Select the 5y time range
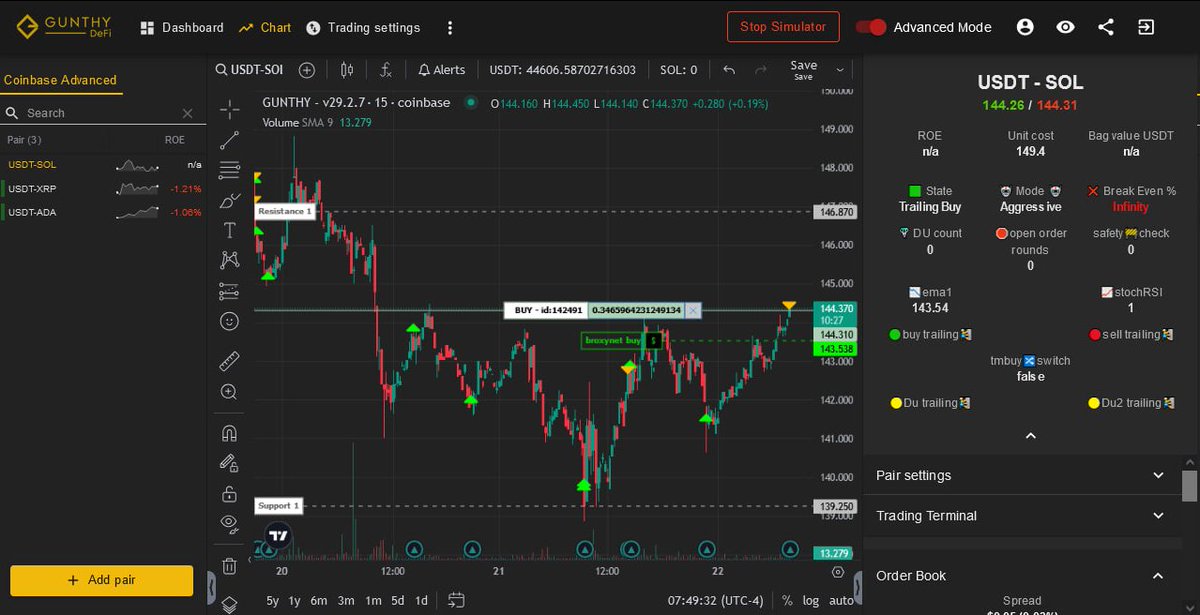 click(x=273, y=601)
